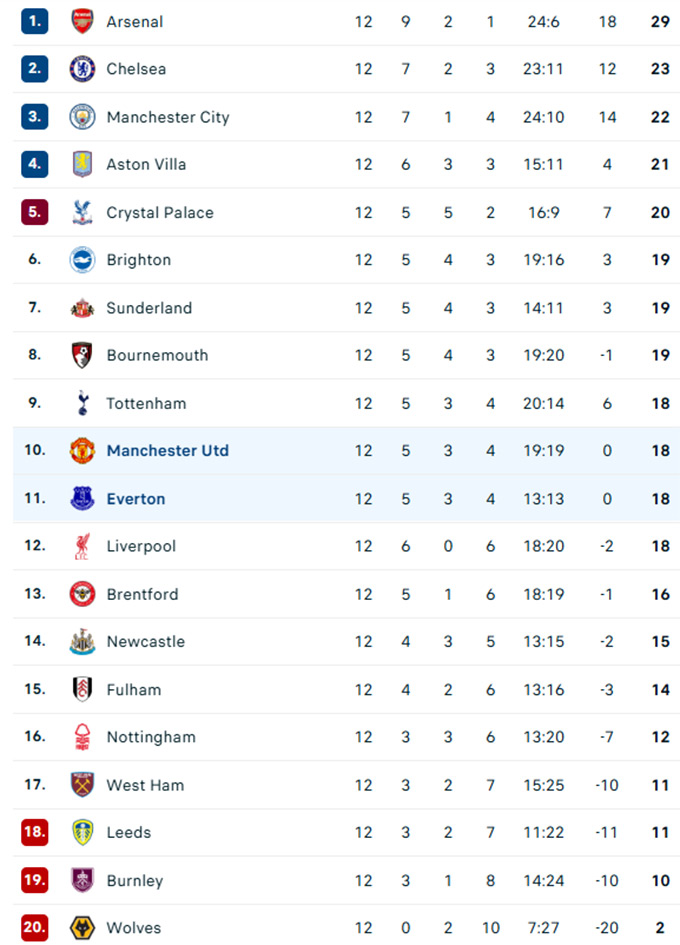Open the Everton team link

[x=136, y=499]
